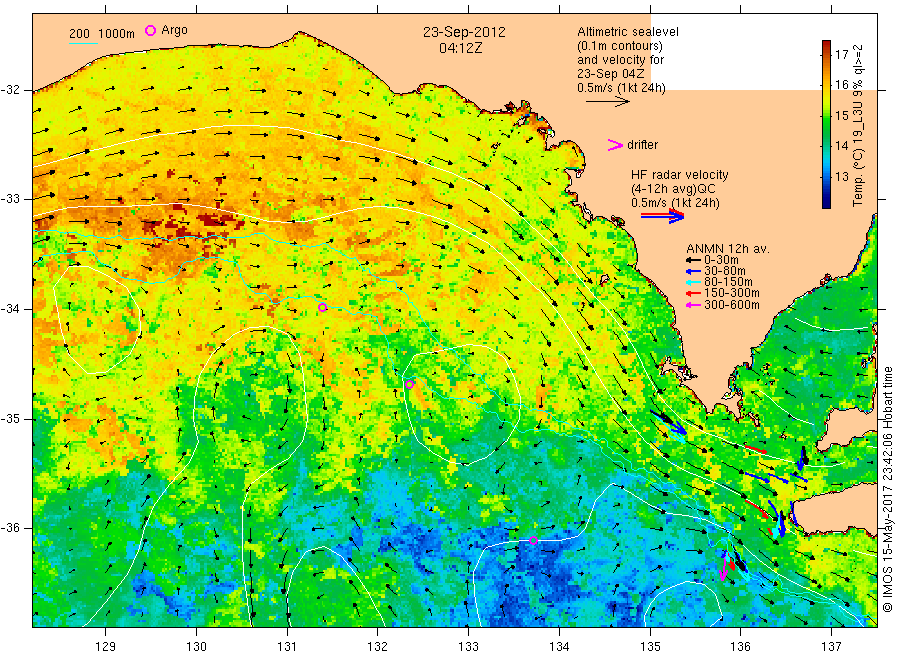Click the 'Argo' legend label
Image resolution: width=900 pixels, height=660 pixels.
click(x=174, y=30)
